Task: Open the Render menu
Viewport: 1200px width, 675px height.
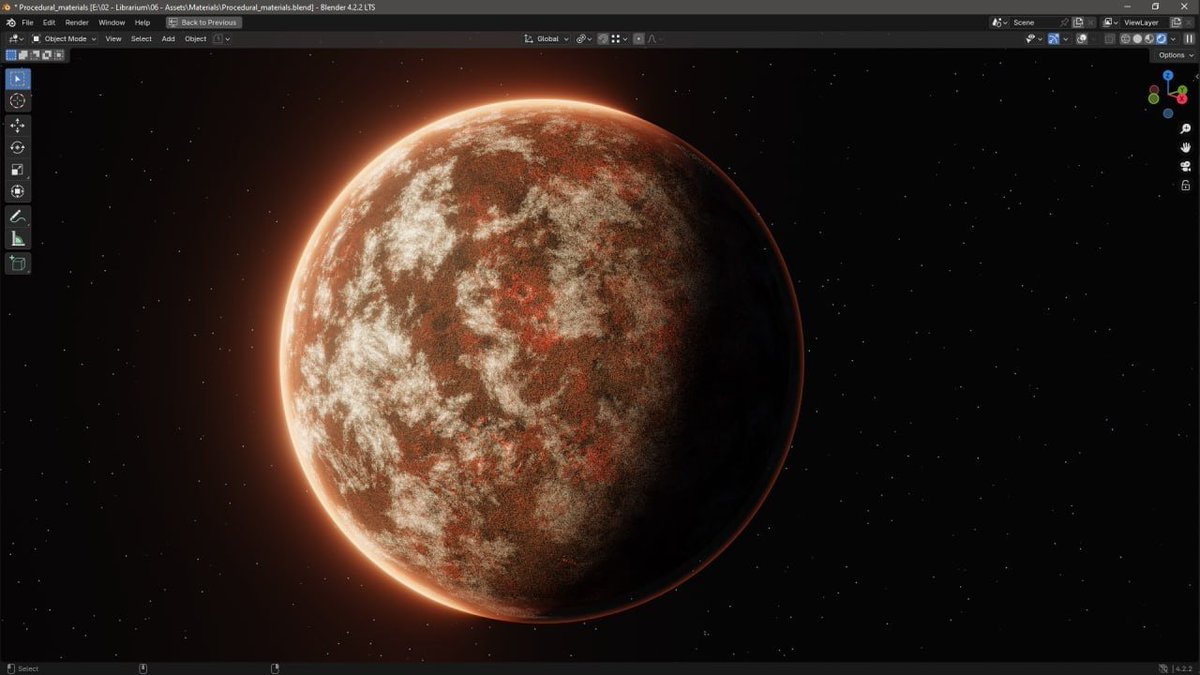Action: pyautogui.click(x=76, y=22)
